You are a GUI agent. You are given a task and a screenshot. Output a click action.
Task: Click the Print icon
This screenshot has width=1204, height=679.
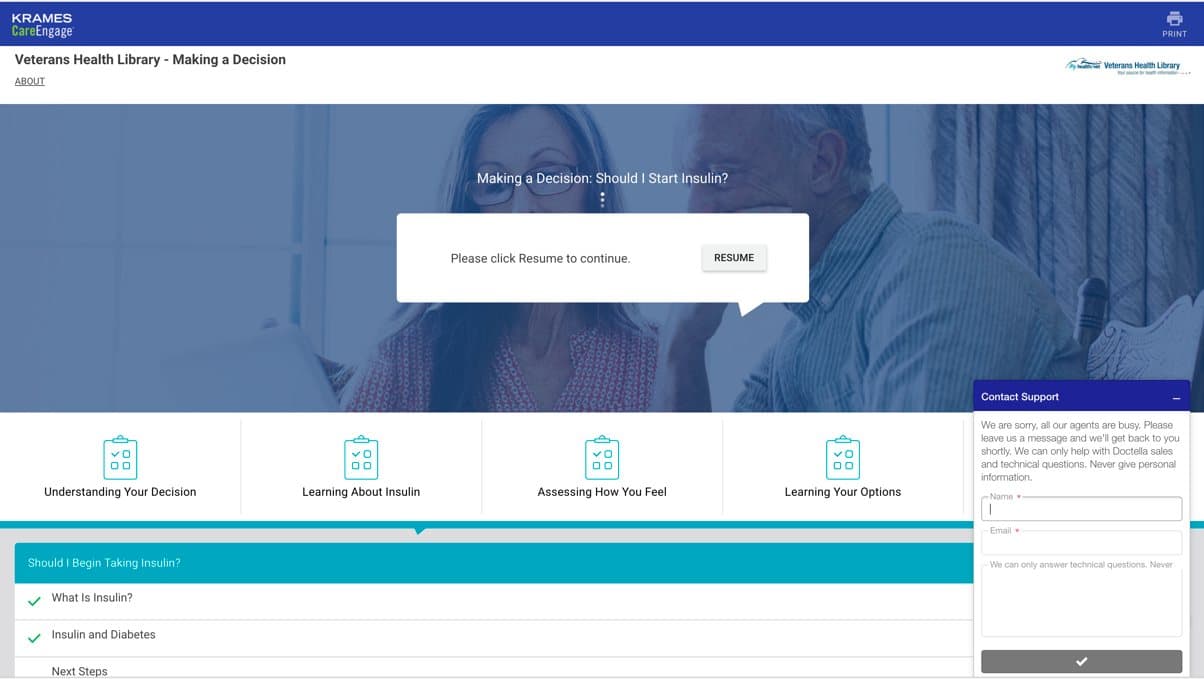click(1174, 19)
